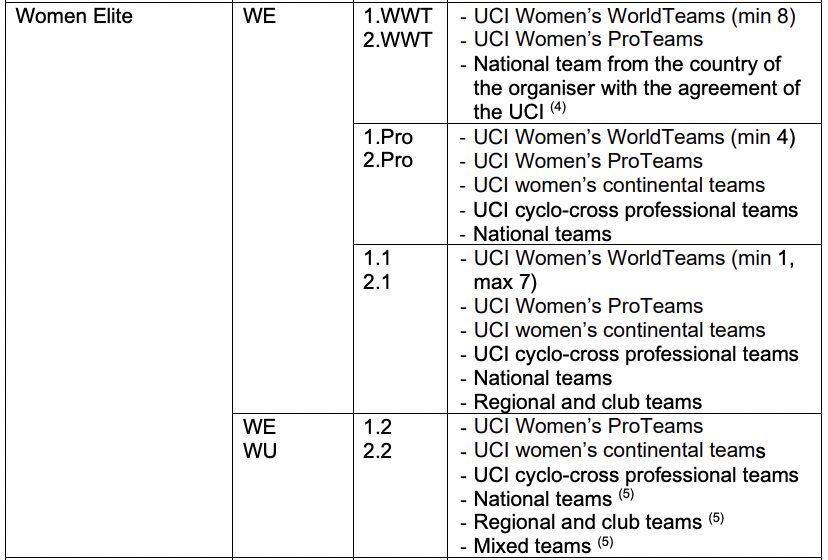
Task: Select the WE code beside Women Elite
Action: (259, 16)
